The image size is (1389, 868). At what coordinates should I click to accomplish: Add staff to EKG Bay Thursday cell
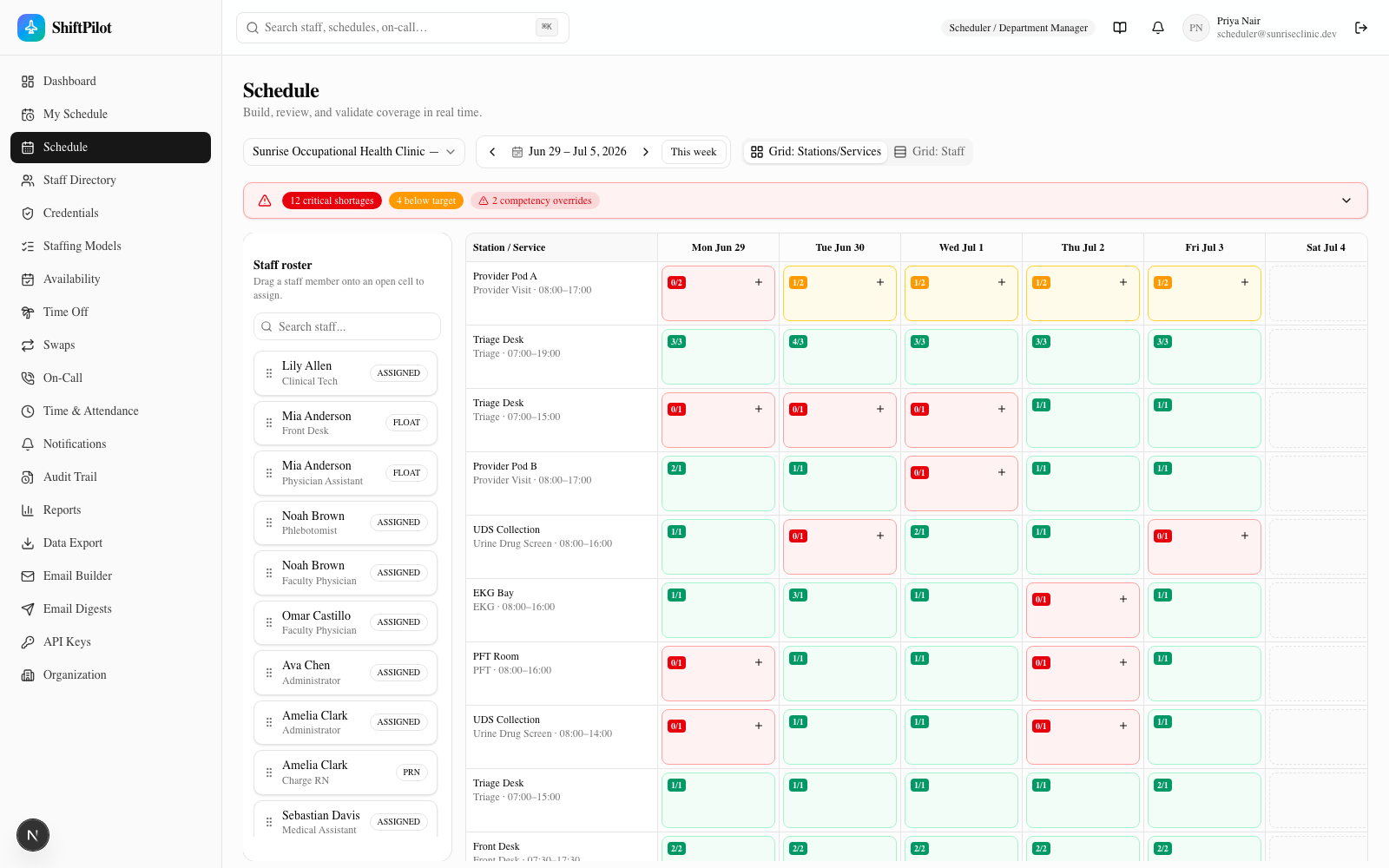point(1123,599)
